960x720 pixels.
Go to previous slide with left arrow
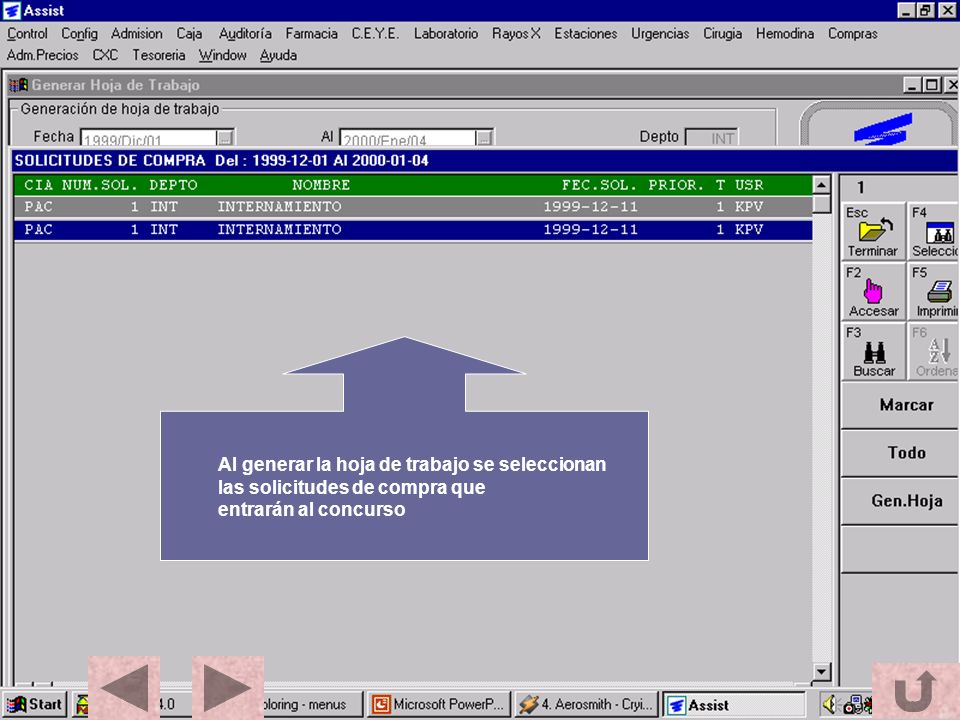pos(124,688)
